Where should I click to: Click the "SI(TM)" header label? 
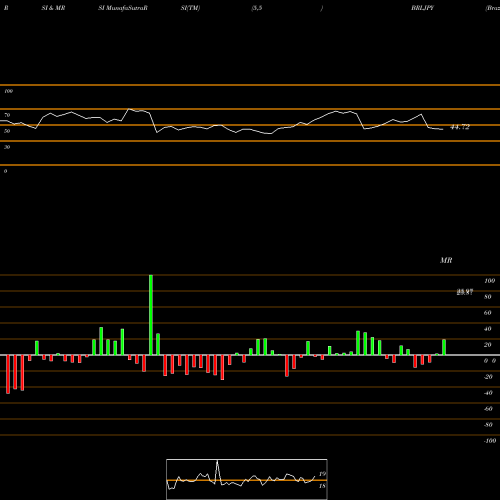coord(190,8)
